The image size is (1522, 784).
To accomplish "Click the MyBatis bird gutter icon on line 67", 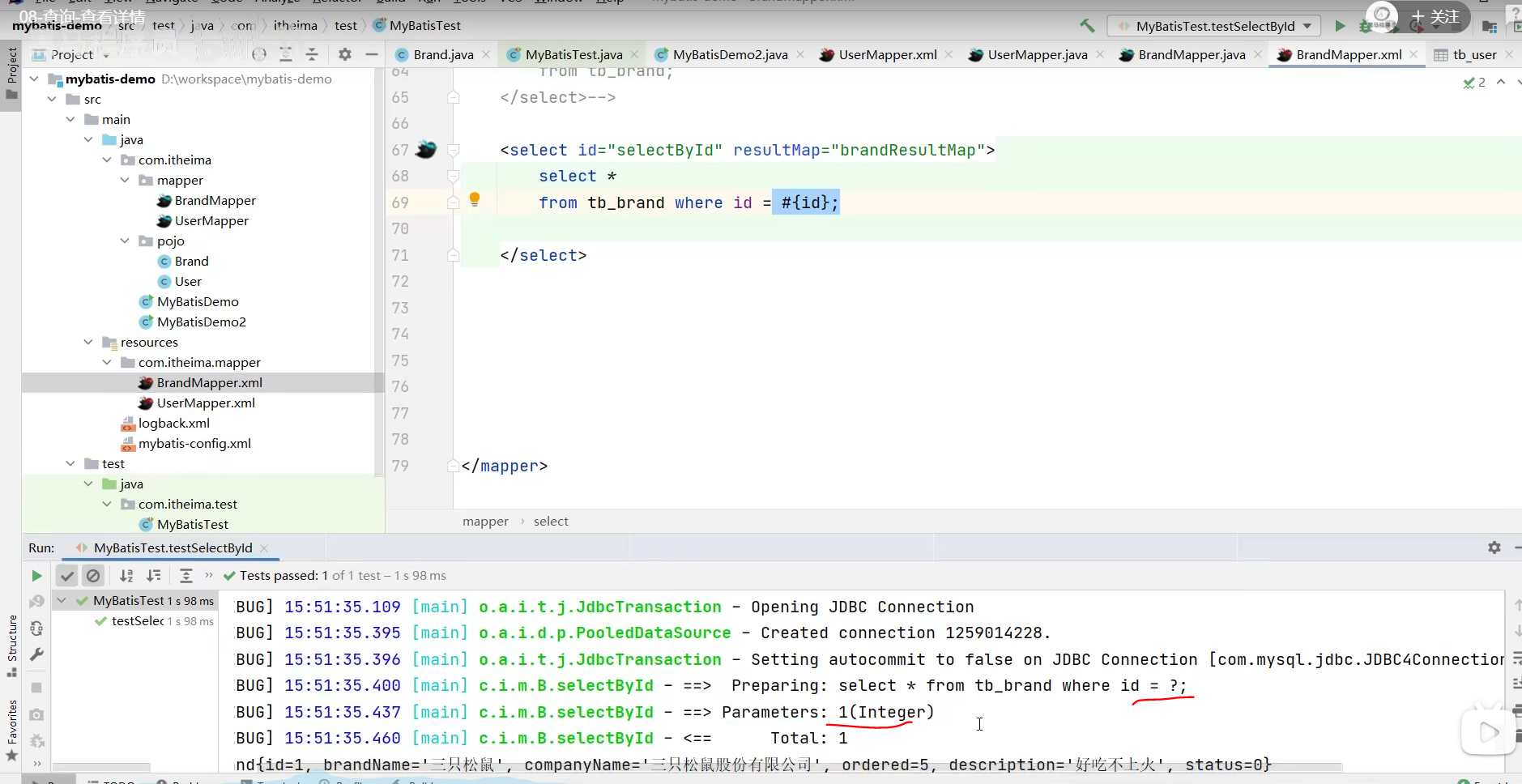I will click(x=426, y=149).
